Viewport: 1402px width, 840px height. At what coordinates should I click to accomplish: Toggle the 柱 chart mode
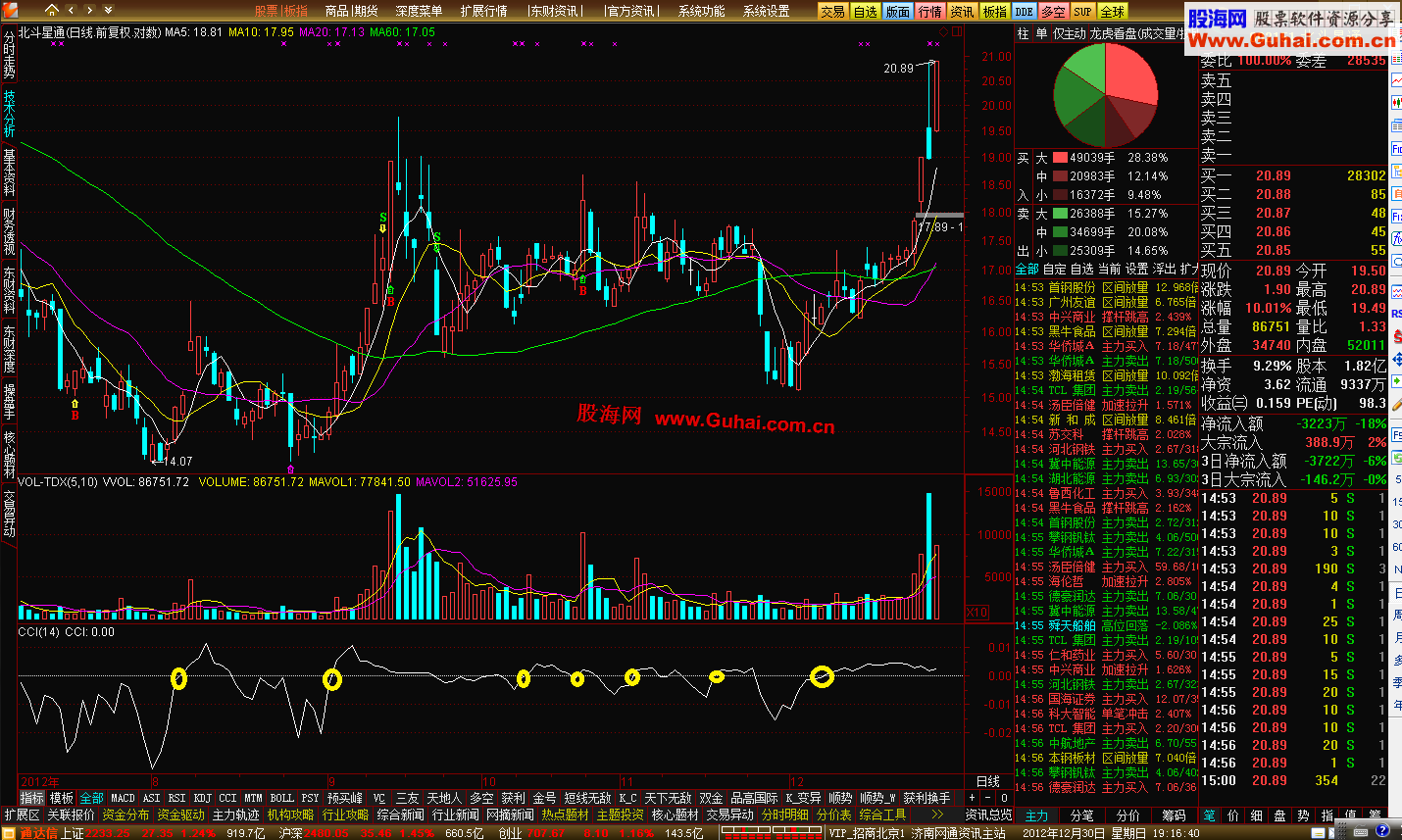(x=1024, y=33)
